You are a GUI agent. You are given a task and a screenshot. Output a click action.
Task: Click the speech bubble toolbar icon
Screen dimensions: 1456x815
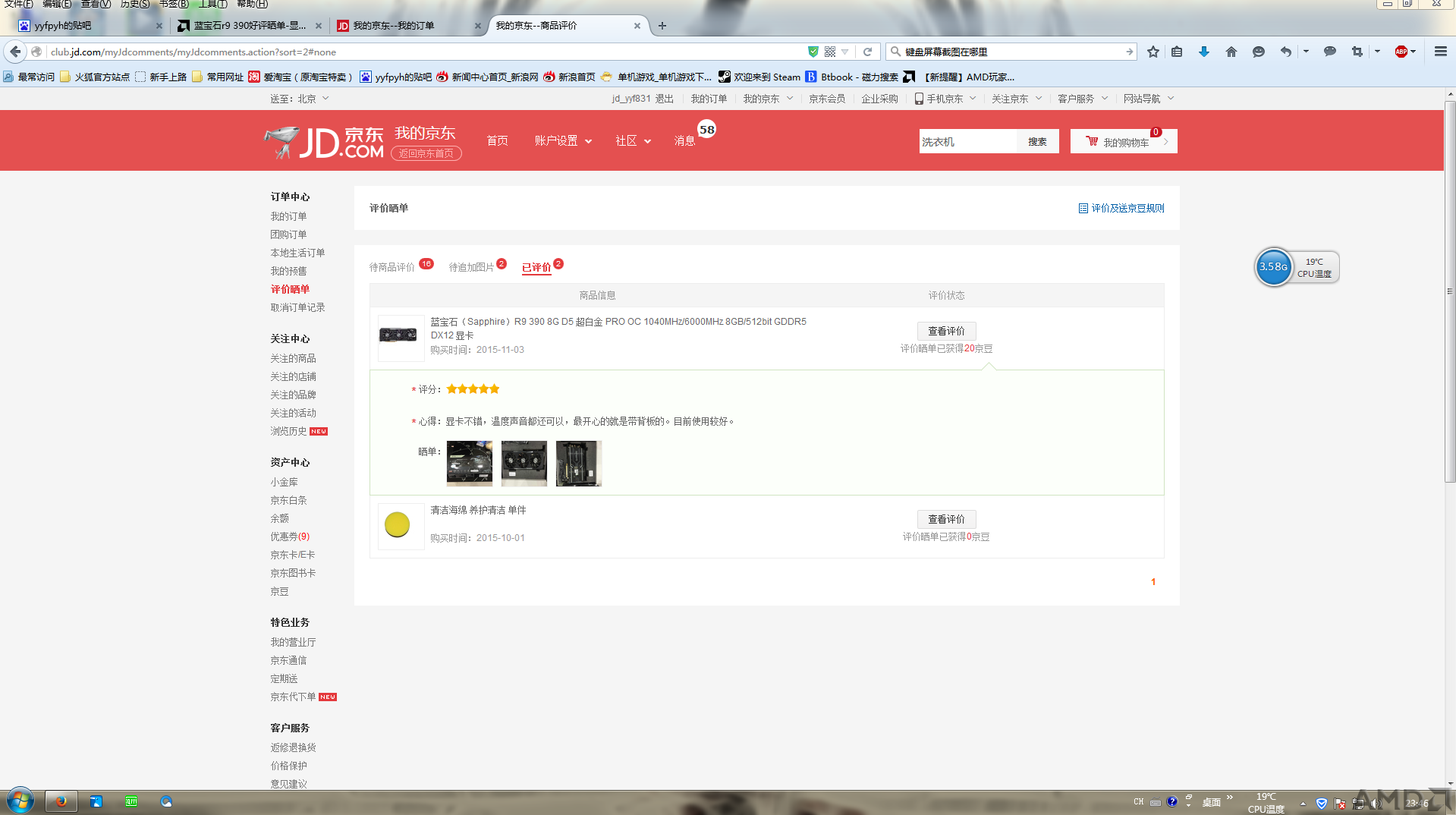[x=1330, y=52]
